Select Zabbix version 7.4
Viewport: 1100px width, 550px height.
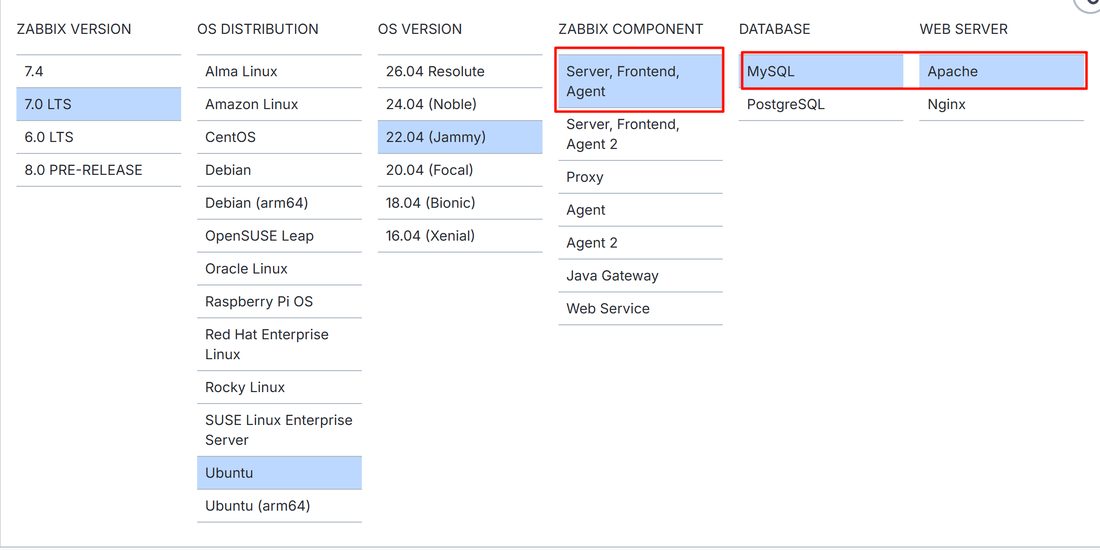(x=98, y=71)
